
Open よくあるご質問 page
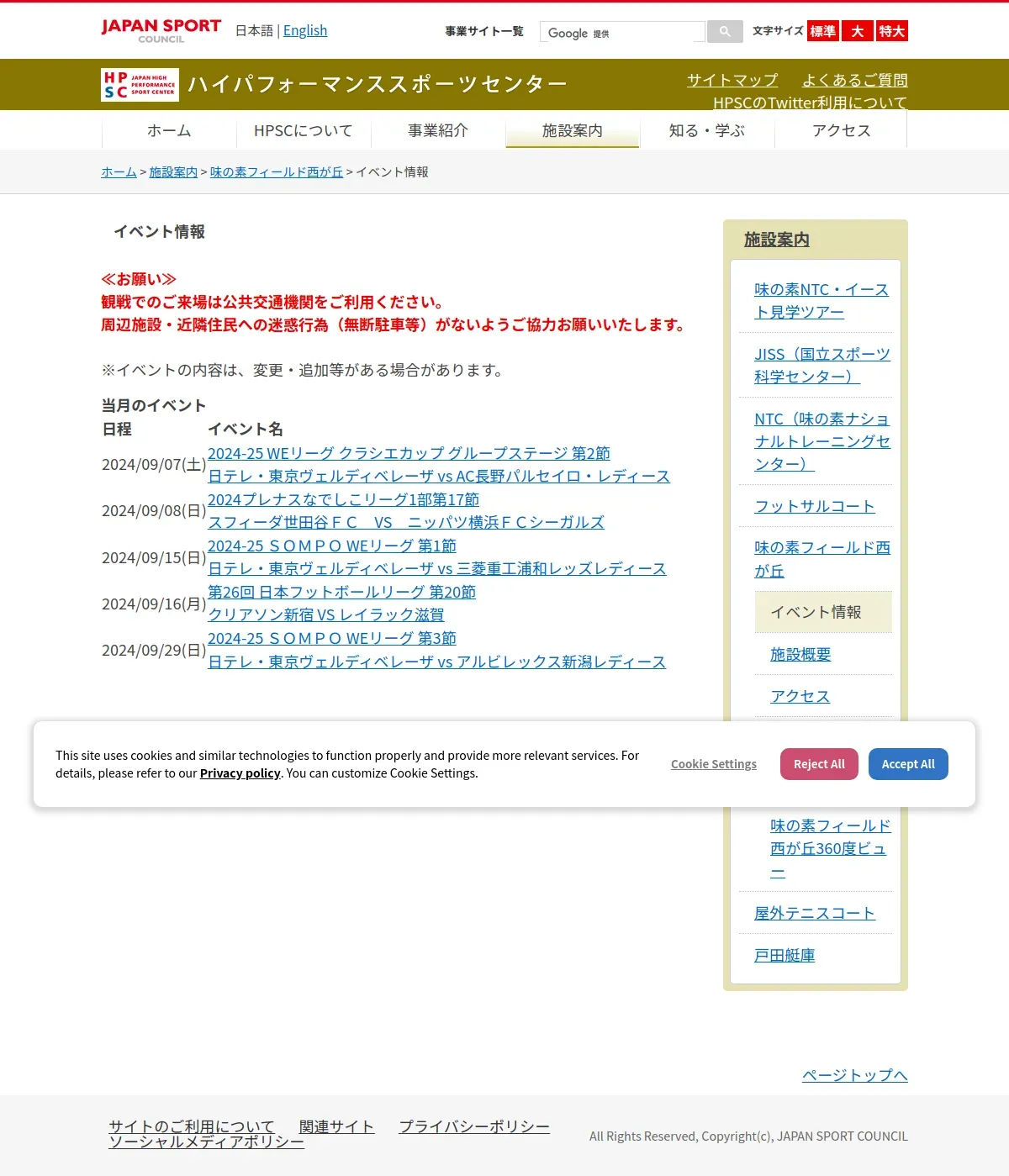855,80
